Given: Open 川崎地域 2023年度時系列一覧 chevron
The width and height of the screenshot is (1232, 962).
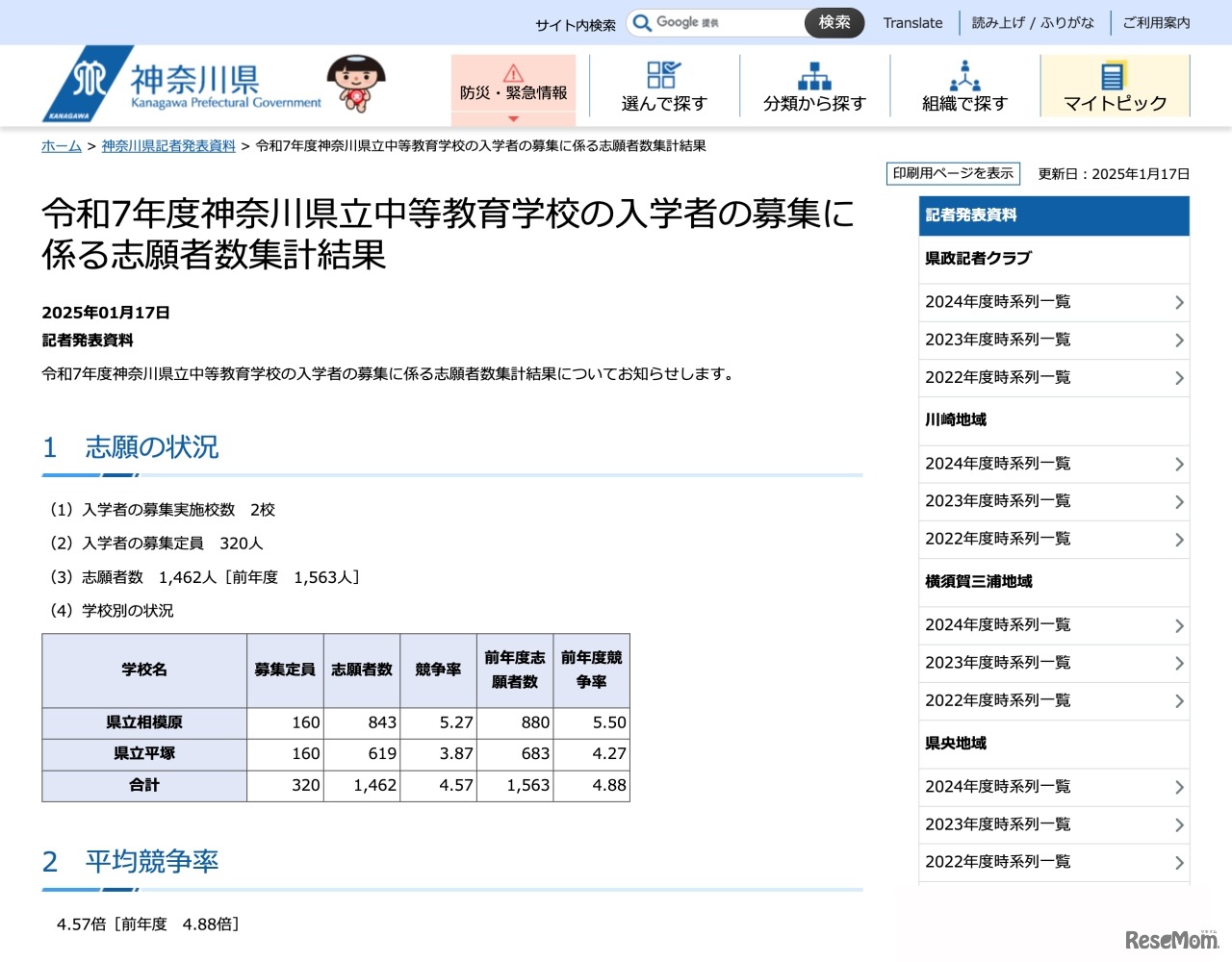Looking at the screenshot, I should (1179, 502).
